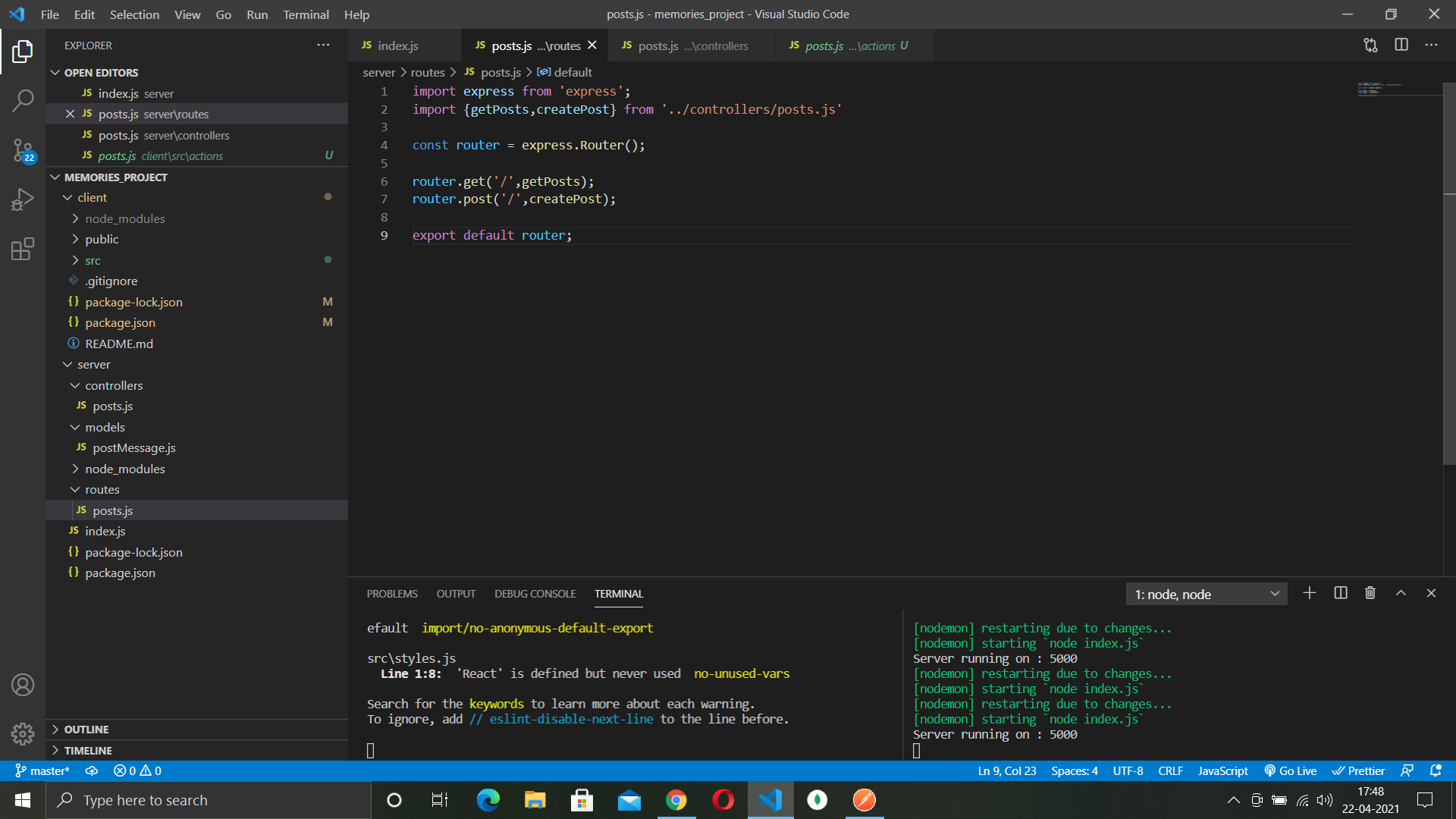Open errors and warnings count in status bar
This screenshot has width=1456, height=819.
[137, 771]
